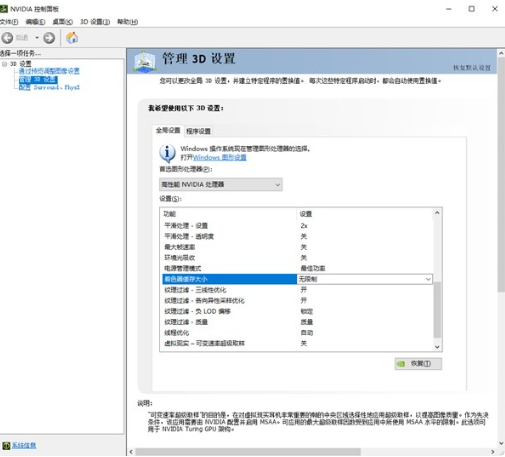This screenshot has height=457, width=505.
Task: Switch to the 全局设置 tab
Action: click(x=168, y=130)
